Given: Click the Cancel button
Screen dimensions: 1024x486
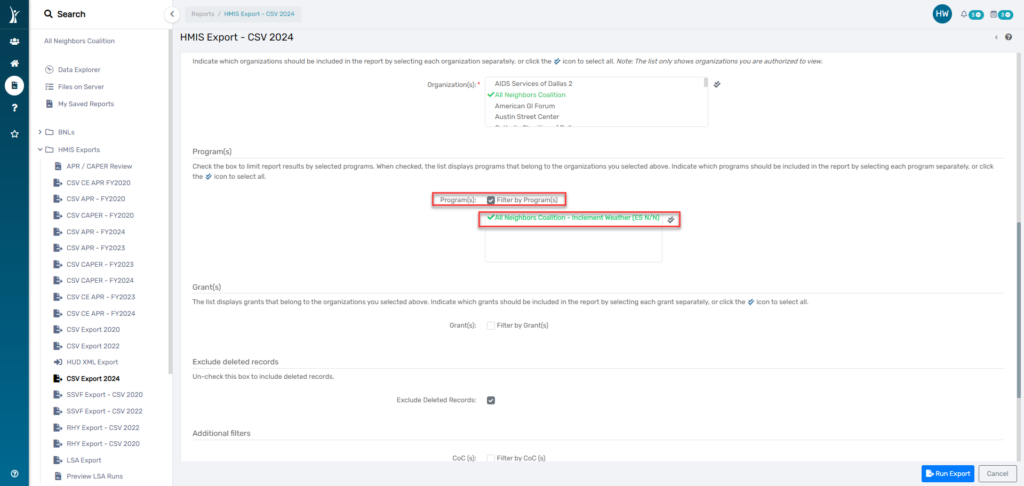Looking at the screenshot, I should pyautogui.click(x=997, y=474).
